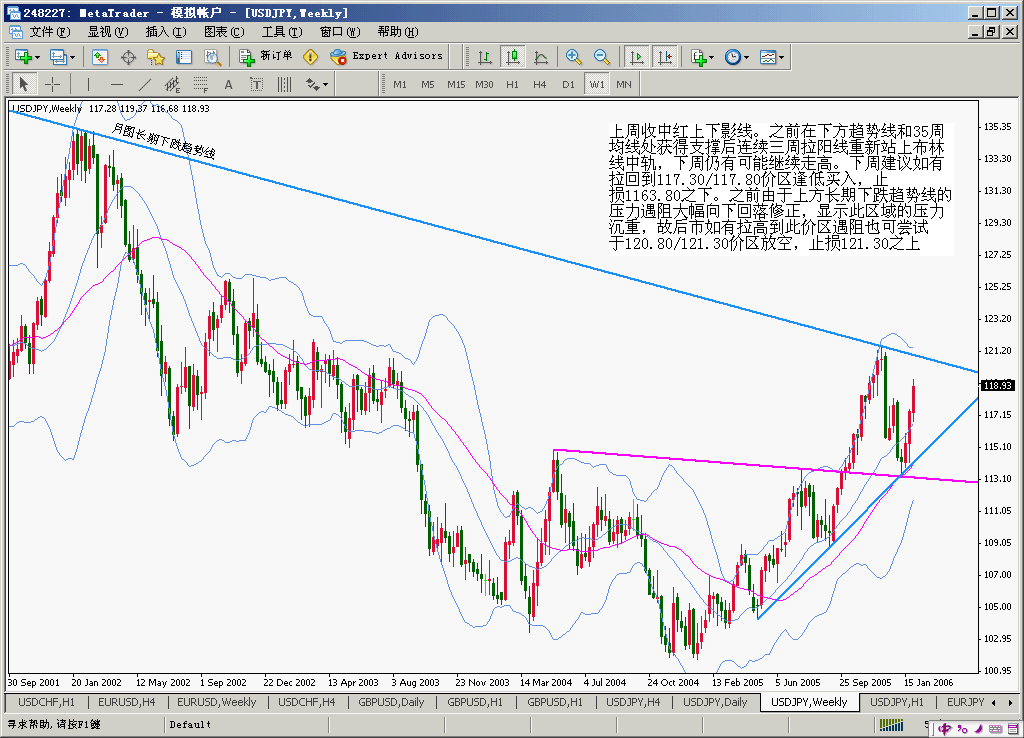Set chart period to M30

[x=484, y=84]
